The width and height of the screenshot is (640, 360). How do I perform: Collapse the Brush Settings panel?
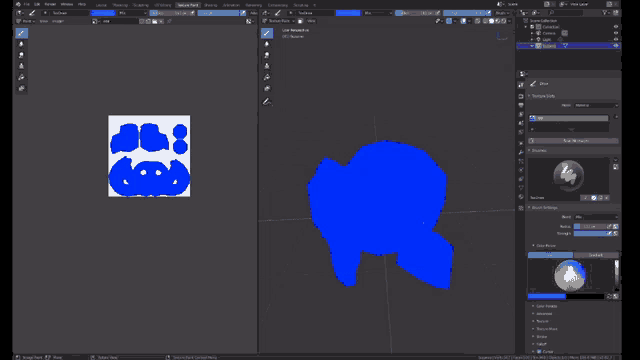[543, 208]
